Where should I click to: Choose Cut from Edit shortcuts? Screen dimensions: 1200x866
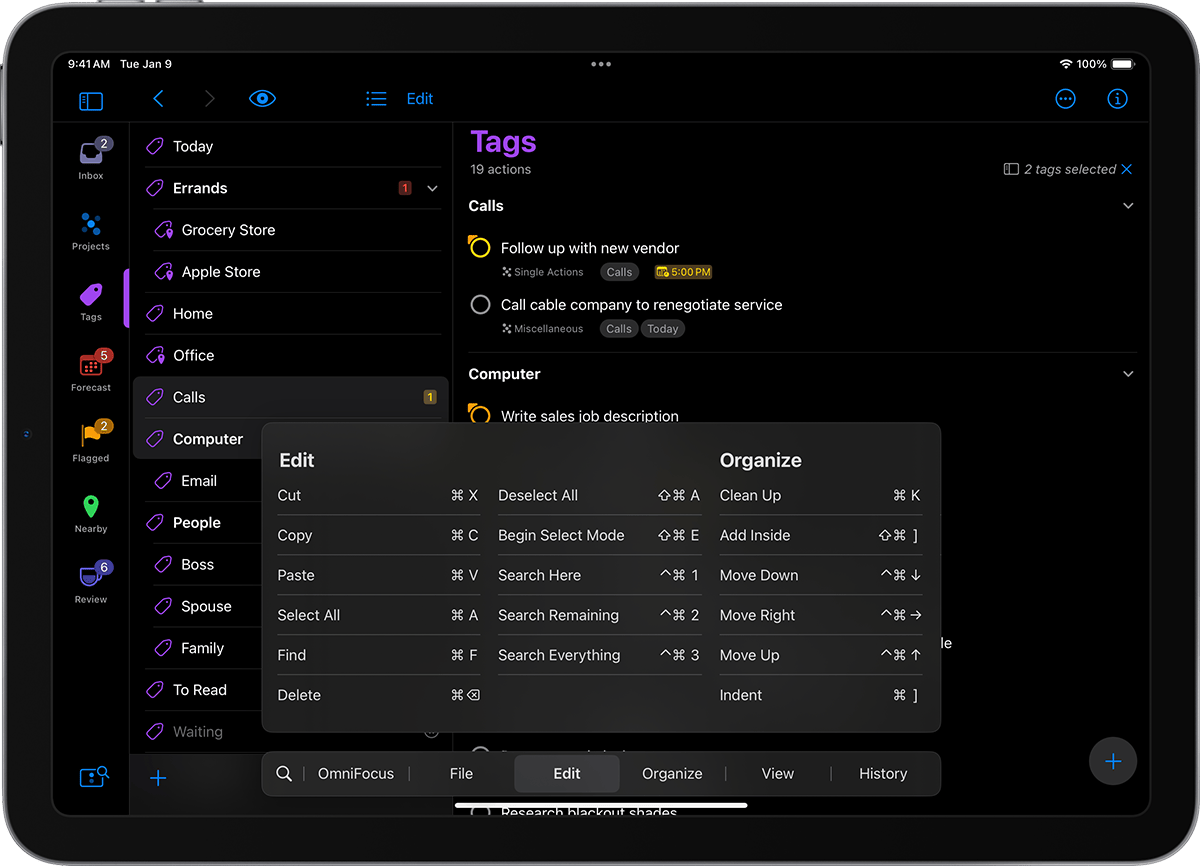click(378, 495)
